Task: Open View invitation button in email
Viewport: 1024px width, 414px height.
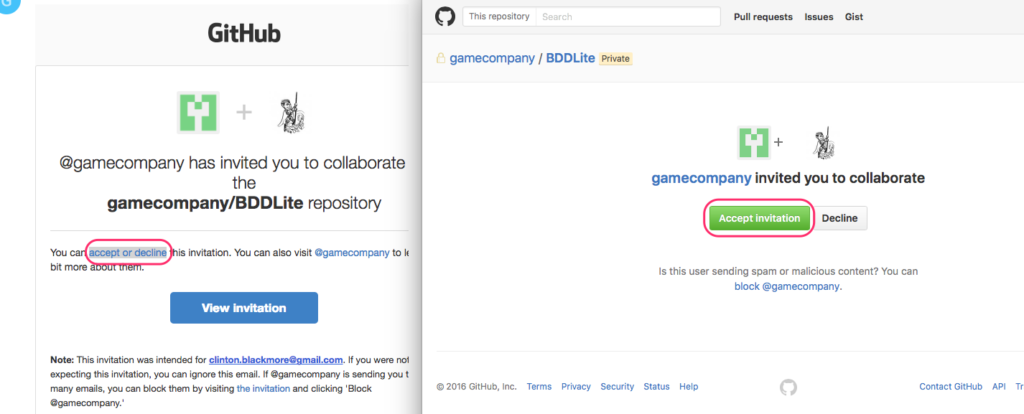Action: (x=244, y=308)
